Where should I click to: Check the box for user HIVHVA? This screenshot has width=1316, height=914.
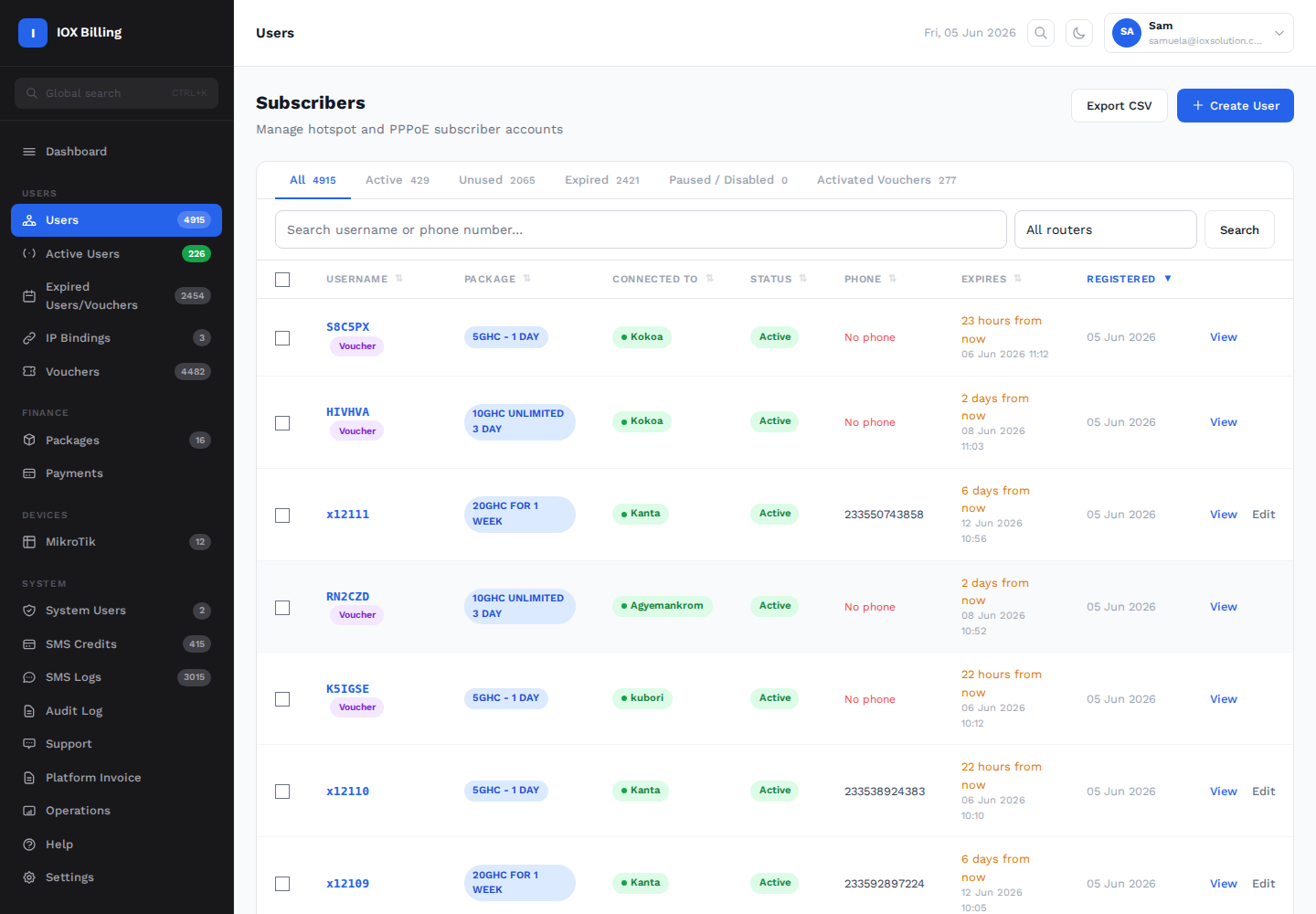pyautogui.click(x=282, y=423)
